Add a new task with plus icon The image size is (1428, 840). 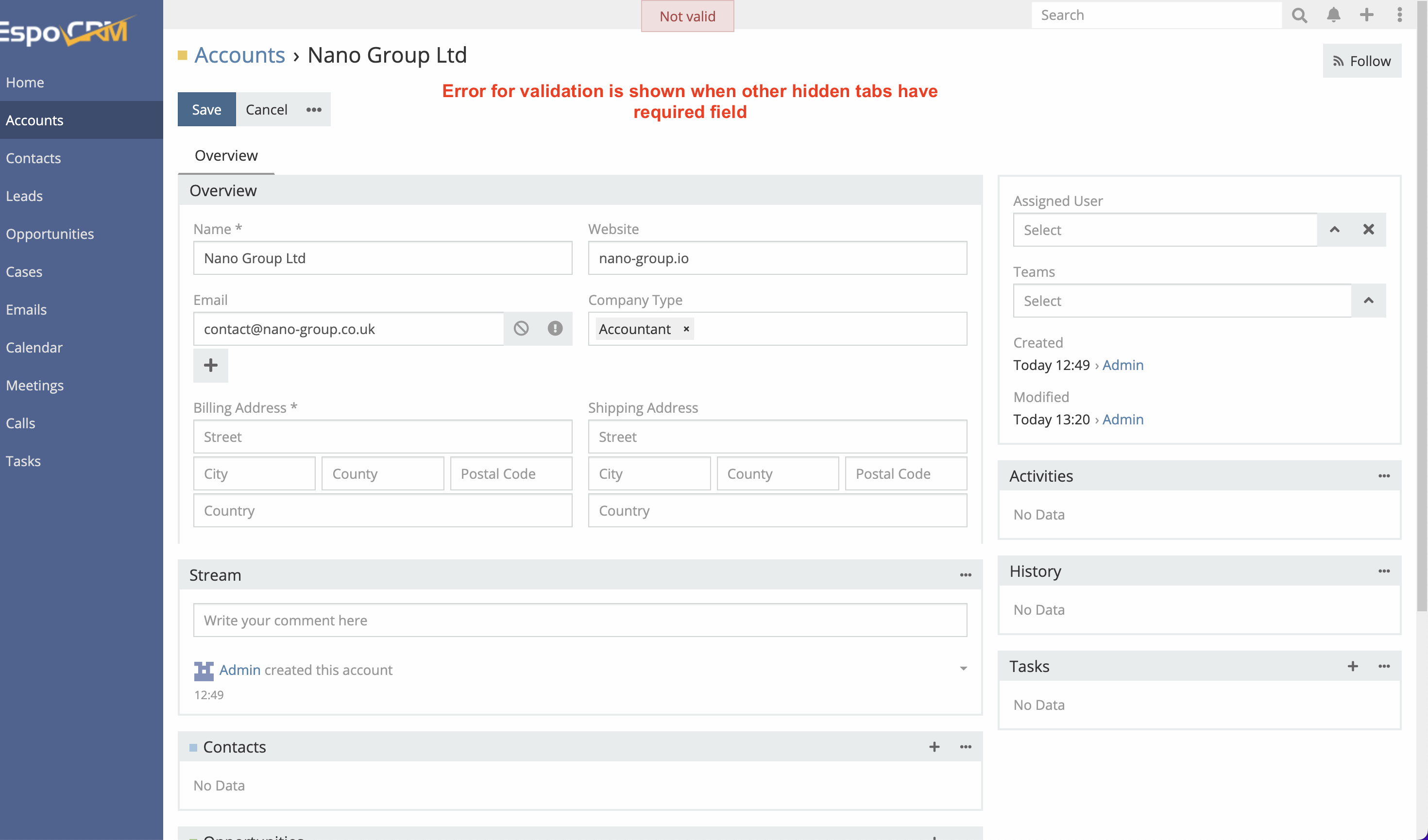click(1353, 666)
